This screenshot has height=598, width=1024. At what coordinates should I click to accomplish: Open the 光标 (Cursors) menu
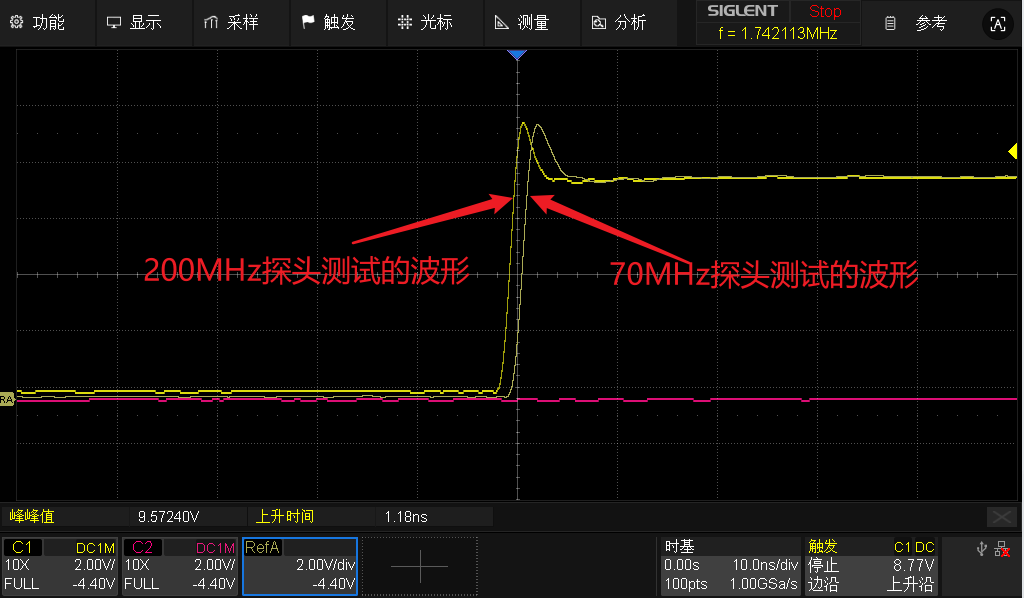(425, 22)
